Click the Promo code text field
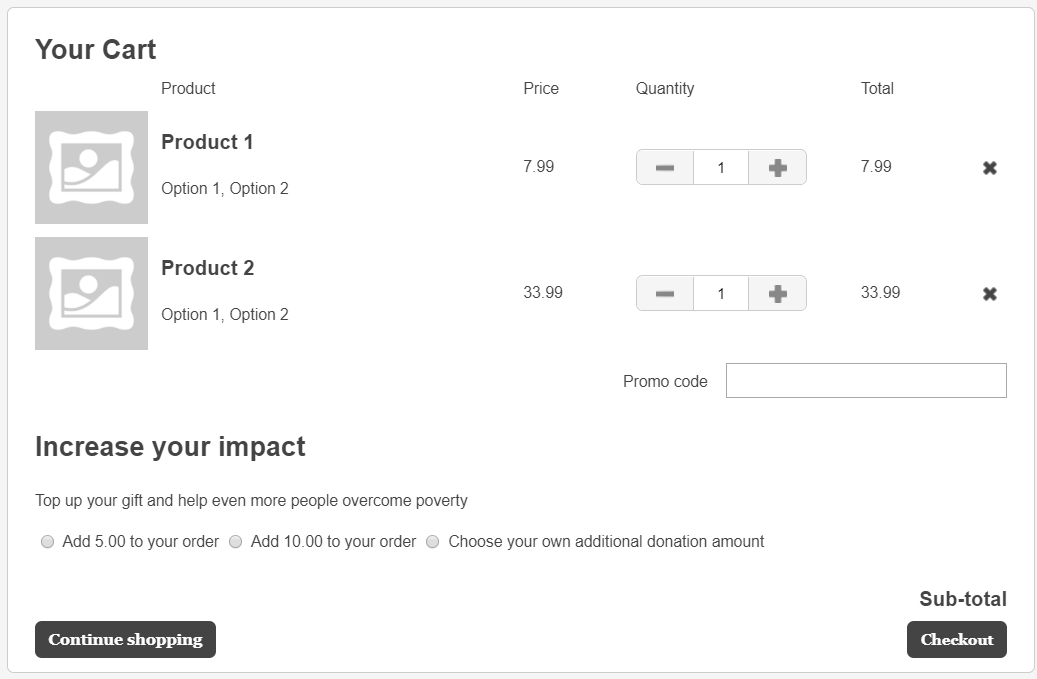Screen dimensions: 1037x679 pos(865,381)
